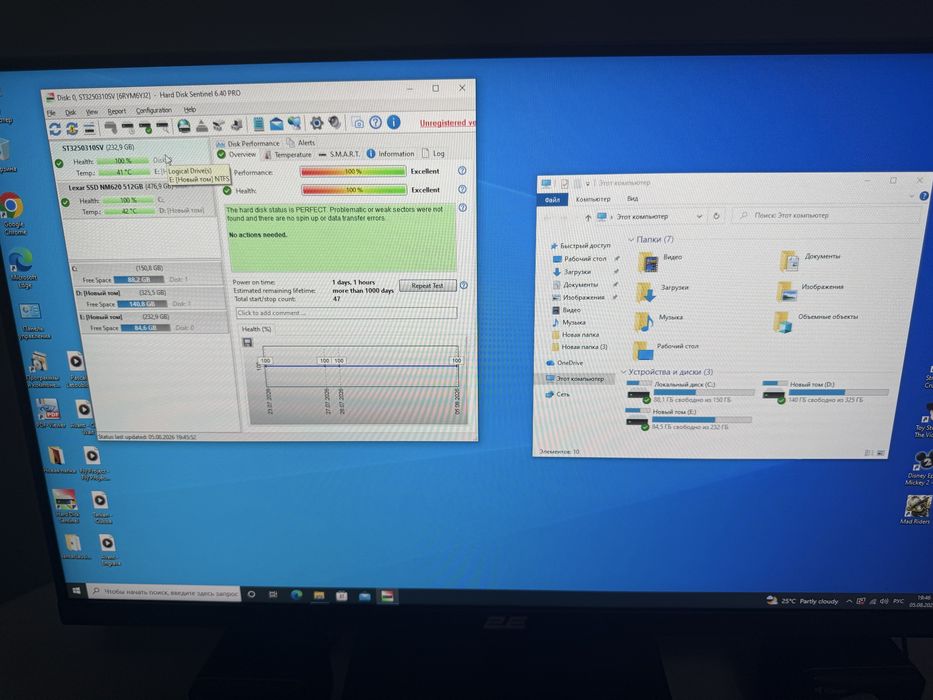Open Google Chrome desktop shortcut
This screenshot has width=933, height=700.
click(11, 214)
